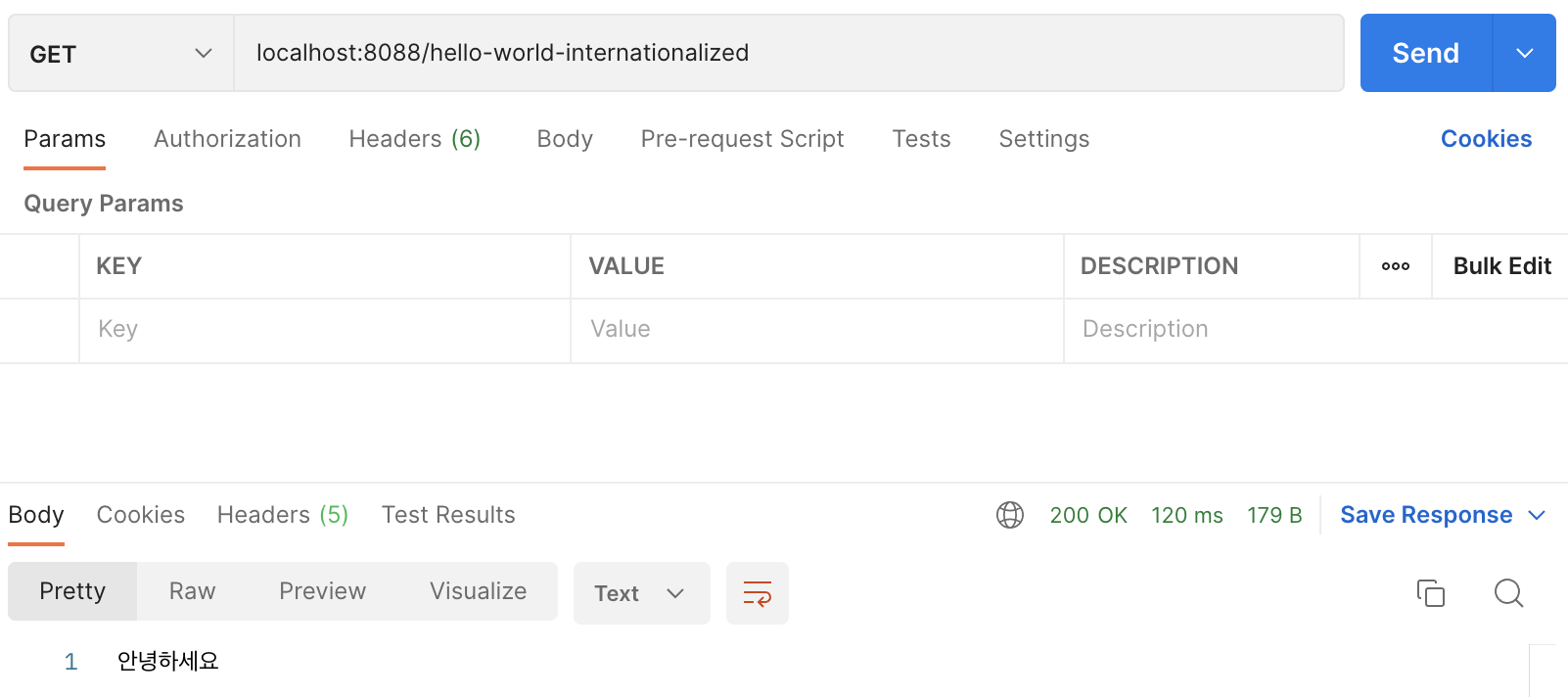The image size is (1568, 697).
Task: Open the Authorization tab
Action: (227, 139)
